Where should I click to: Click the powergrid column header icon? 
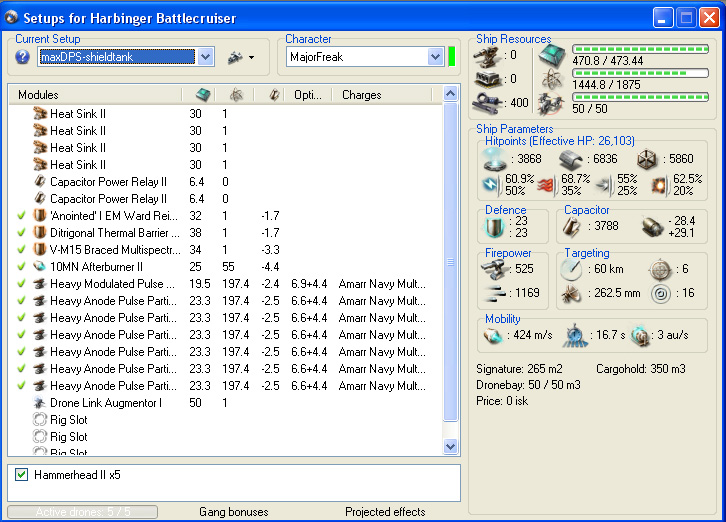(237, 95)
